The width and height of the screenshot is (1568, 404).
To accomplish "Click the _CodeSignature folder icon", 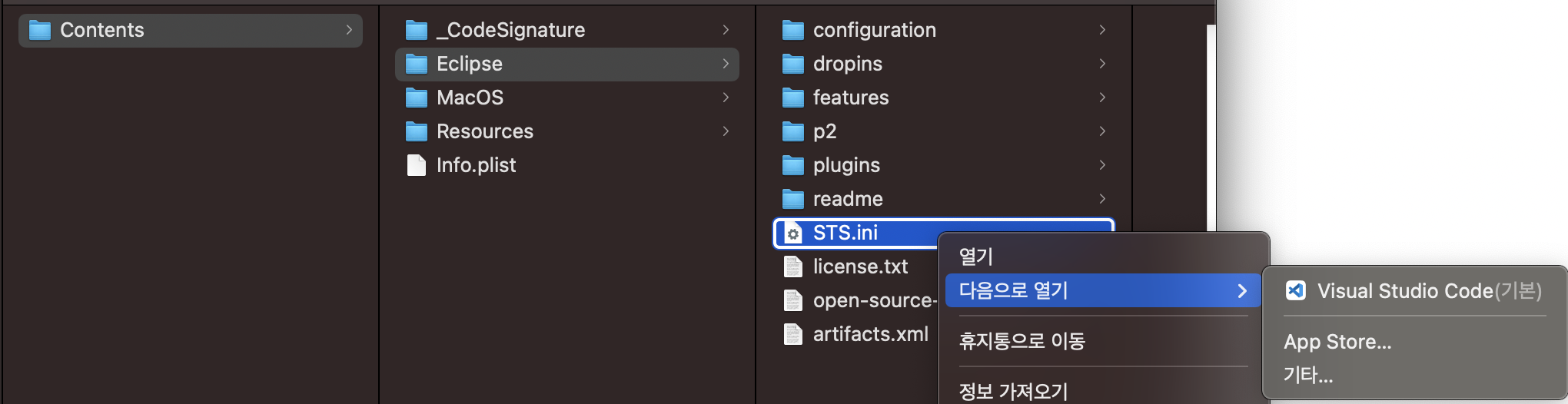I will [417, 30].
